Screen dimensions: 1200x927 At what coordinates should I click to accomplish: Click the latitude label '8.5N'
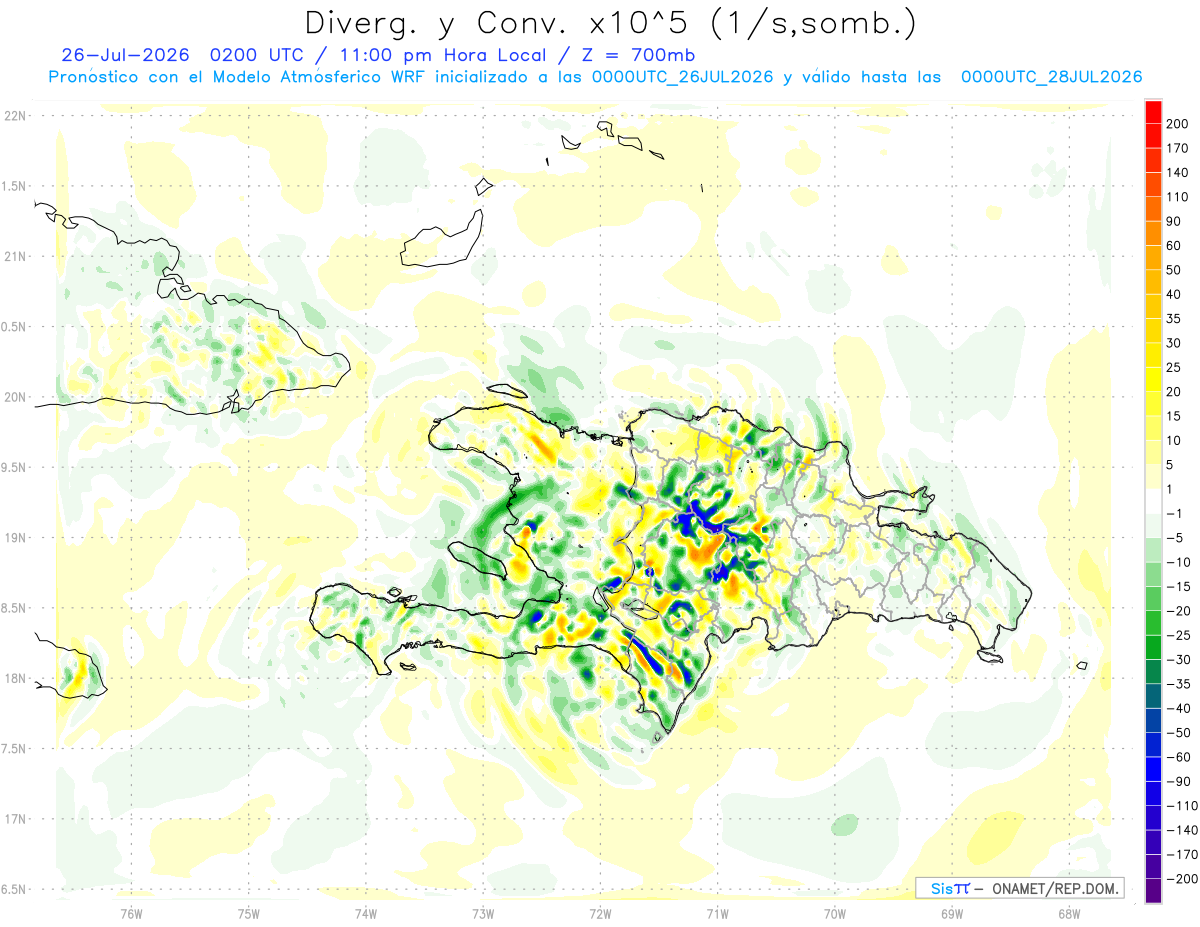click(15, 608)
